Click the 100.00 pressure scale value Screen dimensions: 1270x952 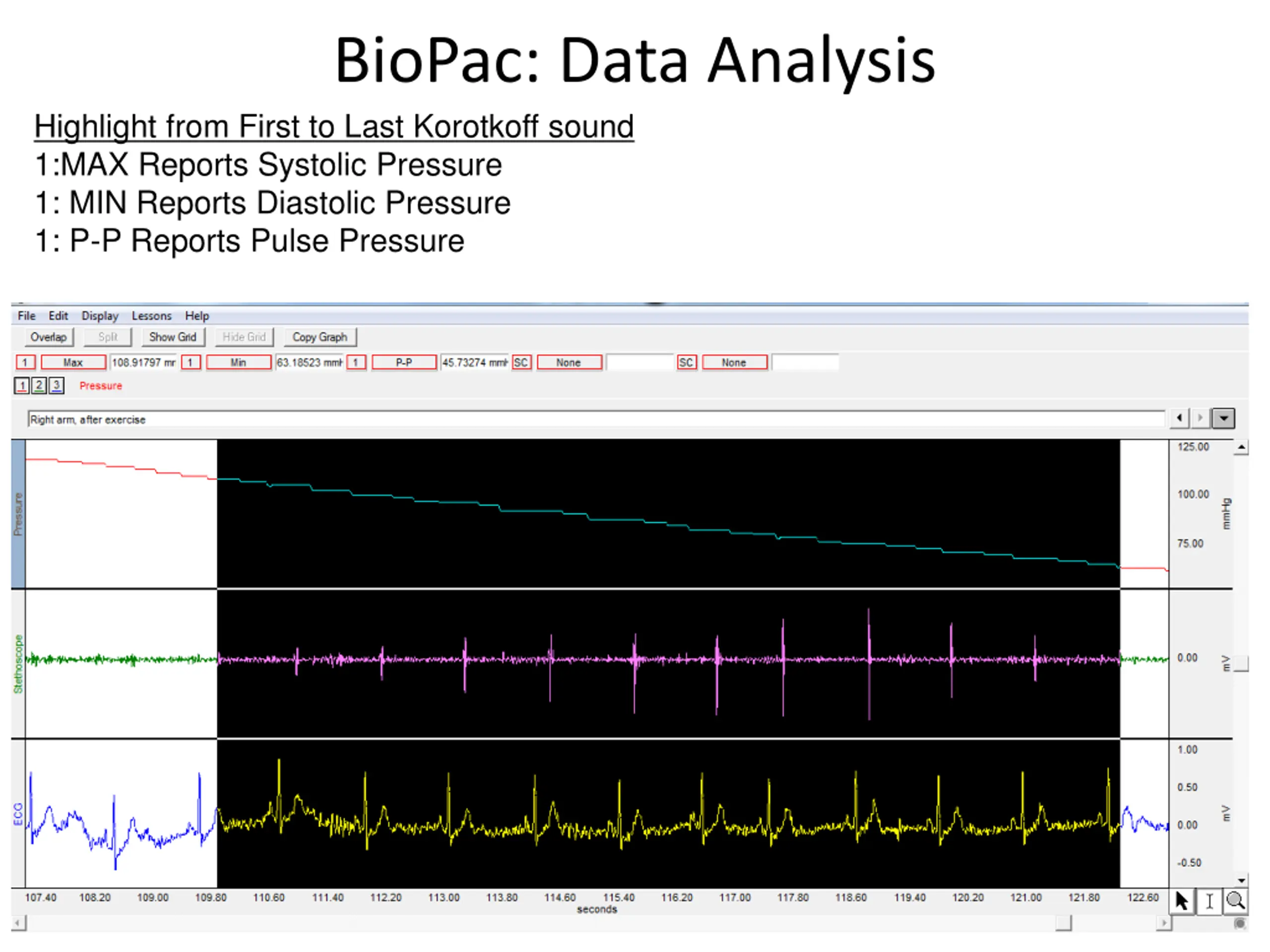(1193, 495)
